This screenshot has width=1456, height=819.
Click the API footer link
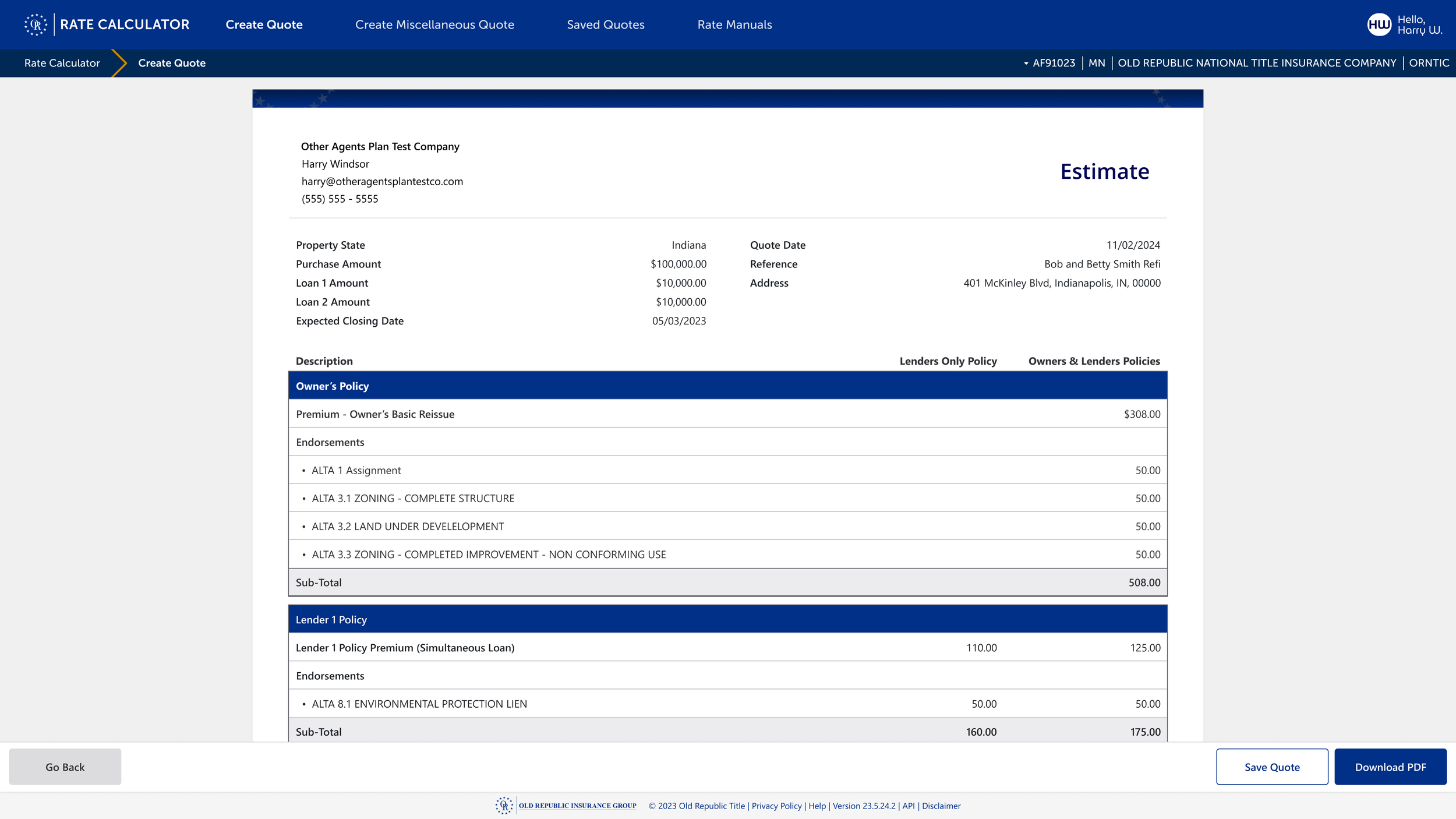point(908,806)
